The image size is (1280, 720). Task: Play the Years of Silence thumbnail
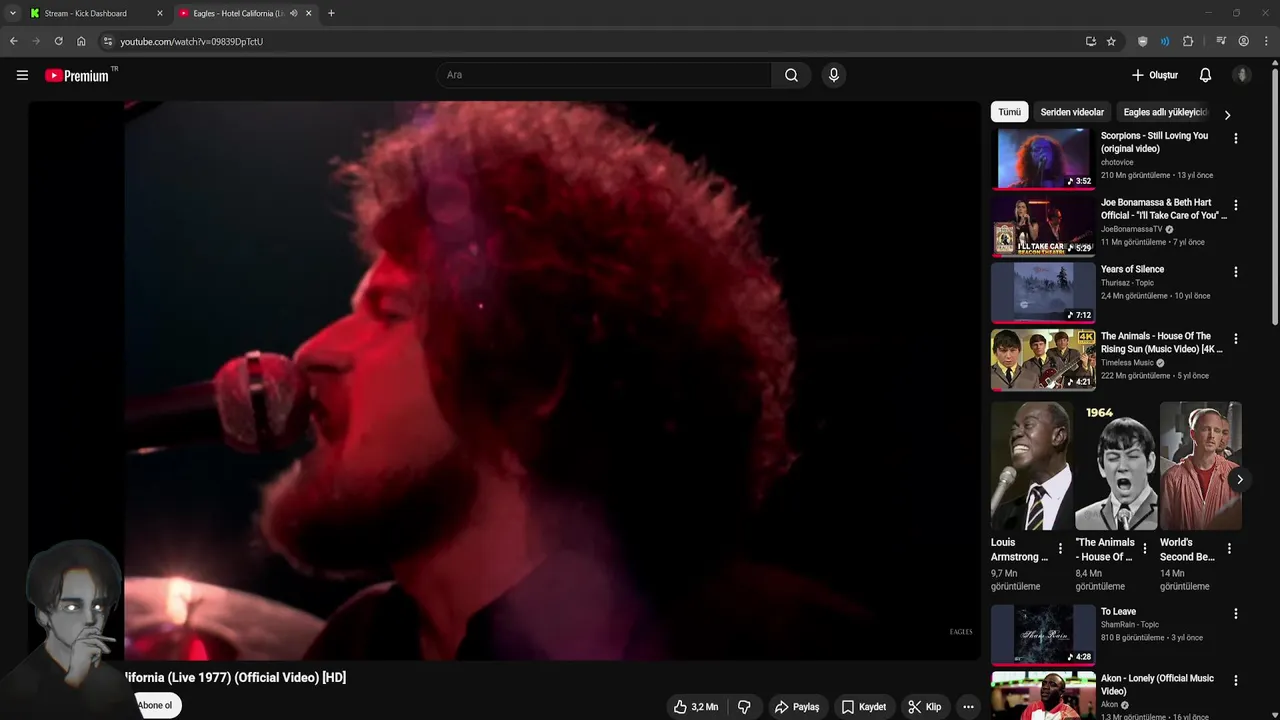[1043, 292]
